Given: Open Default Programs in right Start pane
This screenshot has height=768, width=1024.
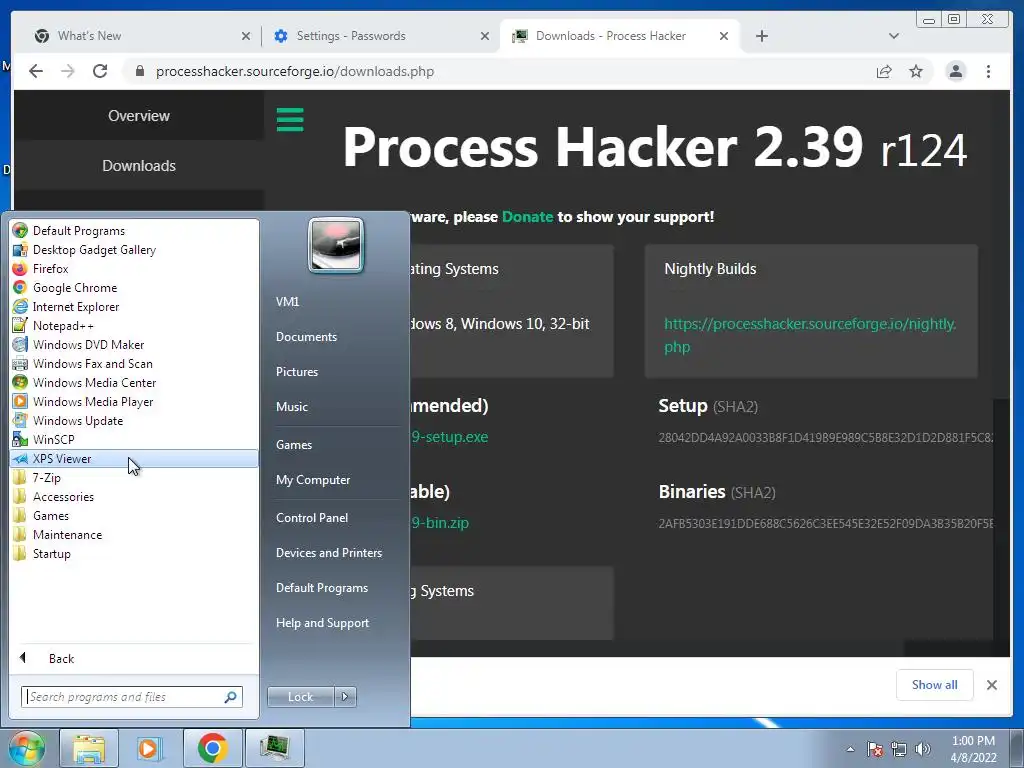Looking at the screenshot, I should tap(322, 588).
